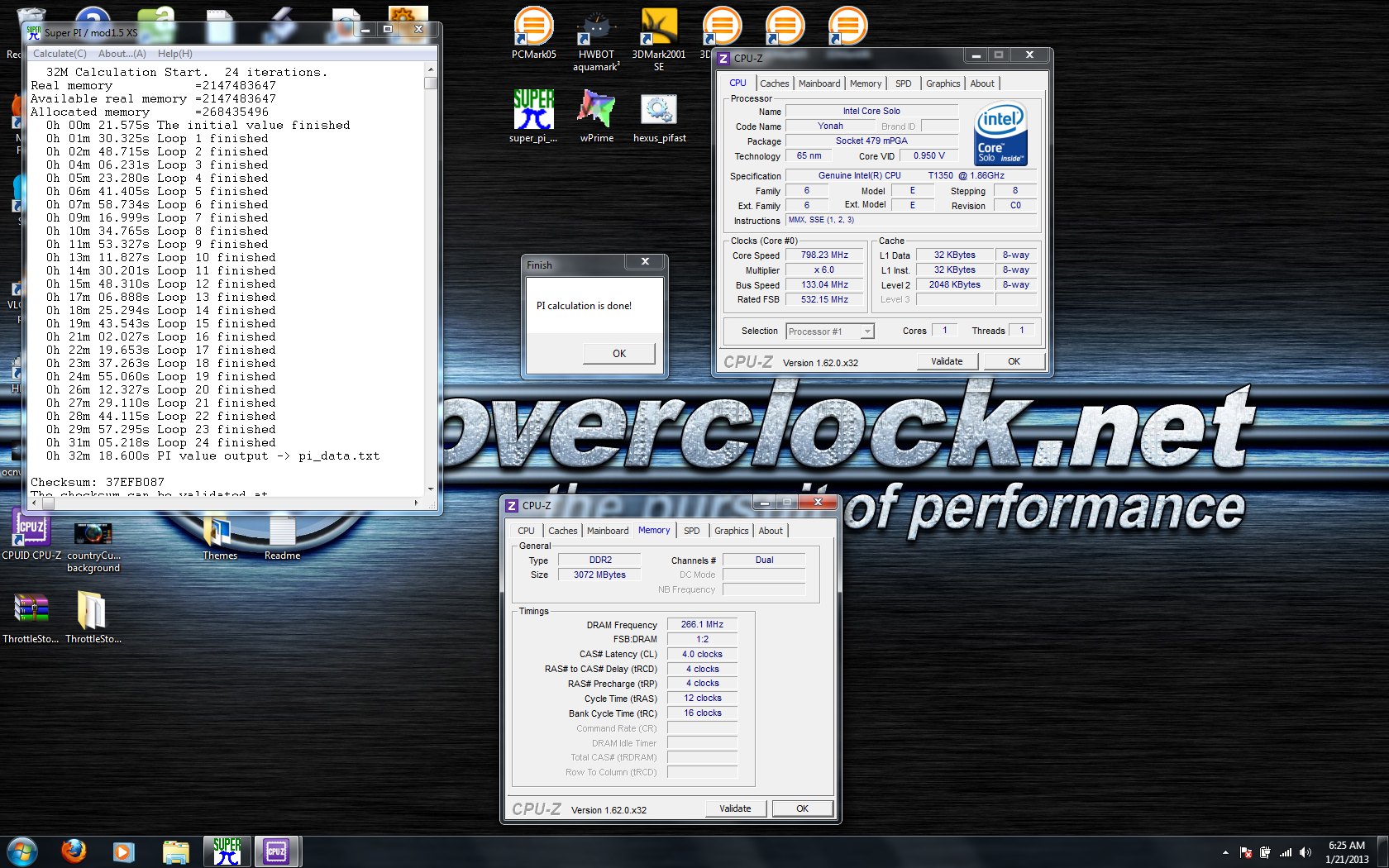The width and height of the screenshot is (1389, 868).
Task: Click the volume speaker tray icon
Action: pos(1305,852)
